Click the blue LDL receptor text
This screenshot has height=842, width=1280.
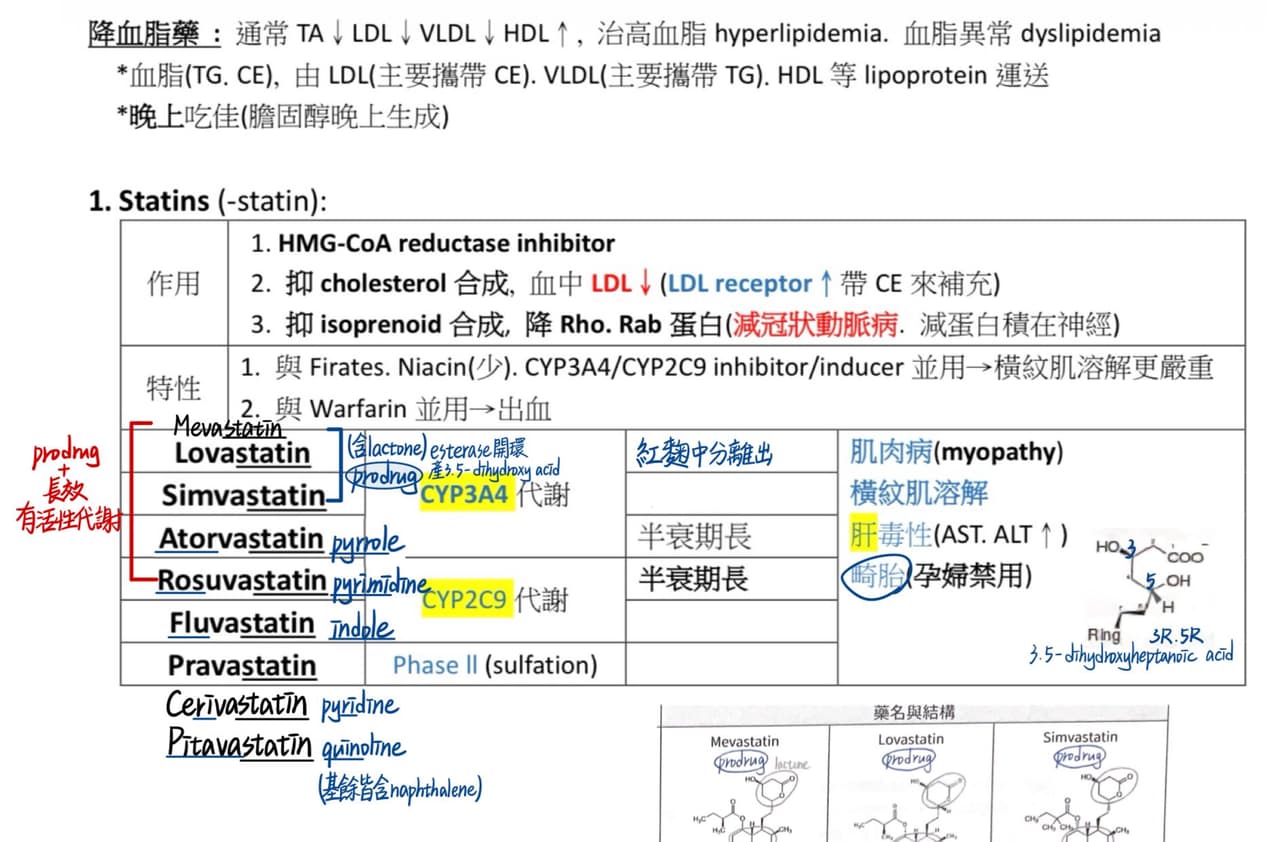tap(740, 284)
